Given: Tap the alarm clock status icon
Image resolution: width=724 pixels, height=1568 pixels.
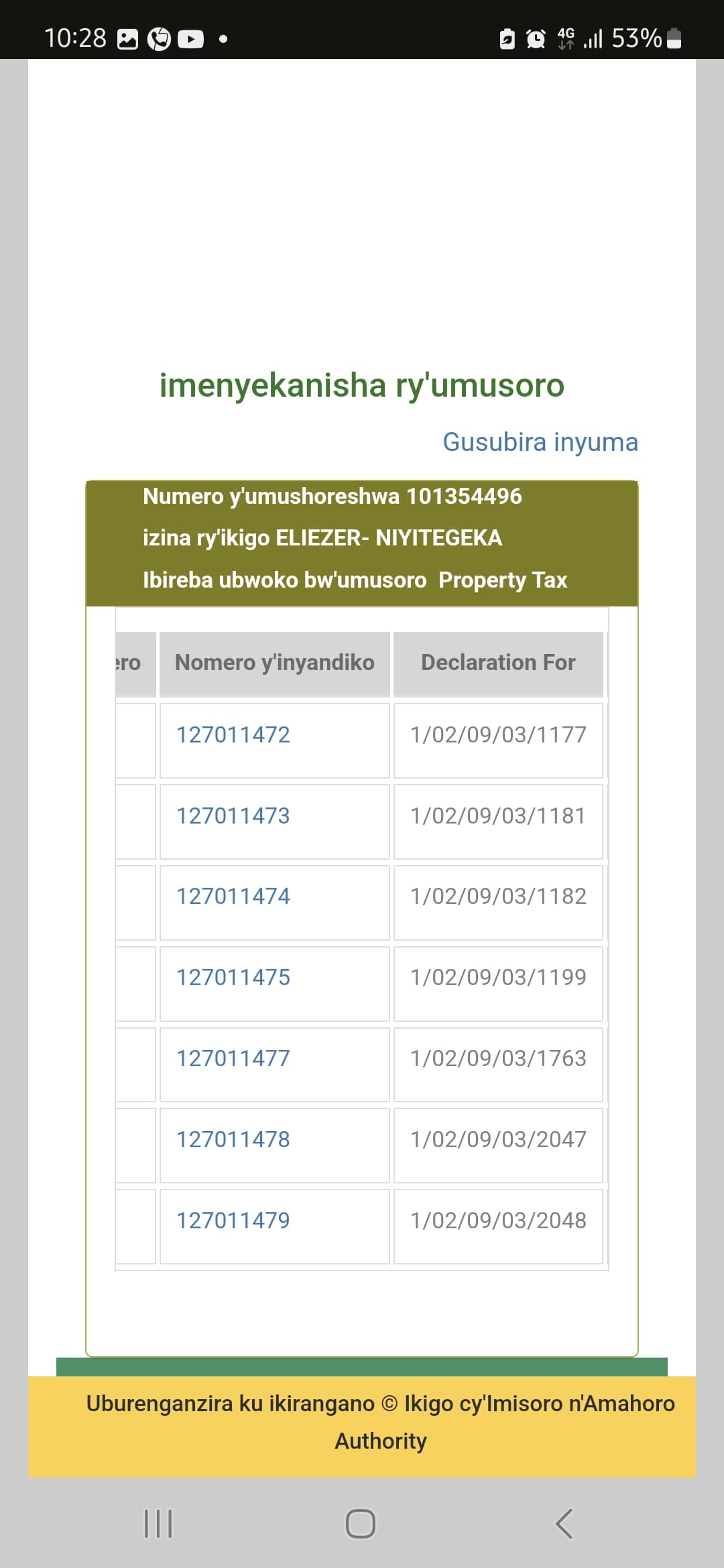Looking at the screenshot, I should (536, 39).
